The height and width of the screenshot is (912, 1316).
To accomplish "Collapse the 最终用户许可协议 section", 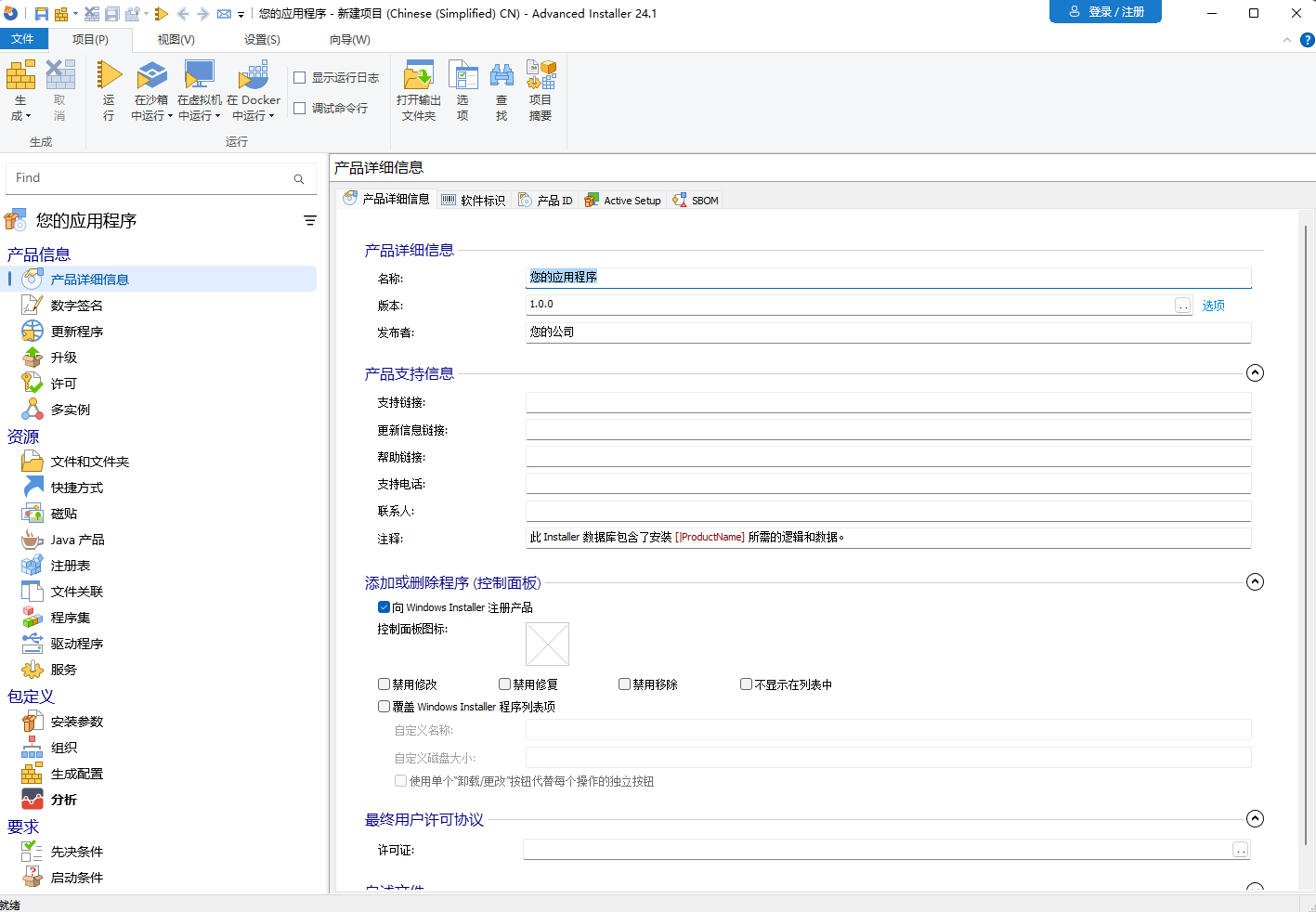I will coord(1255,819).
